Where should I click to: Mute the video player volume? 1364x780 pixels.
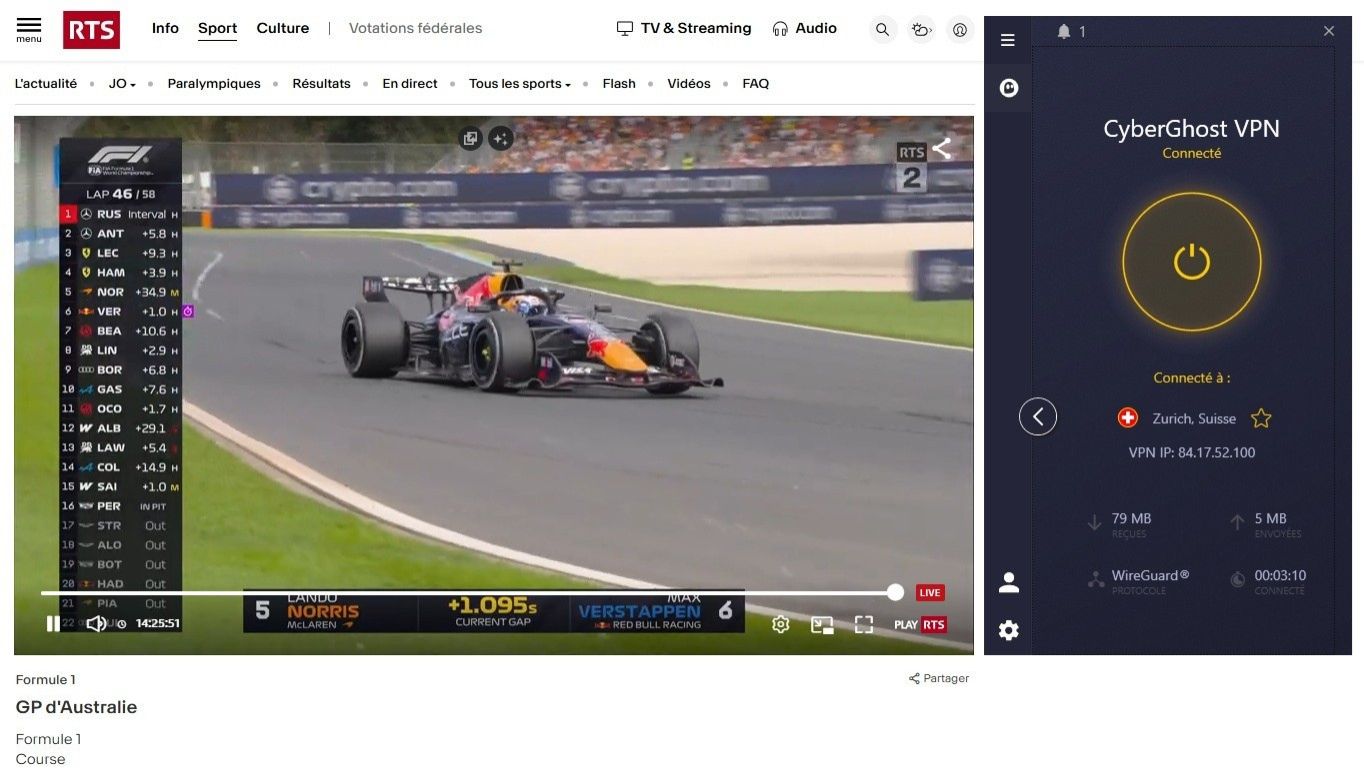[x=96, y=624]
